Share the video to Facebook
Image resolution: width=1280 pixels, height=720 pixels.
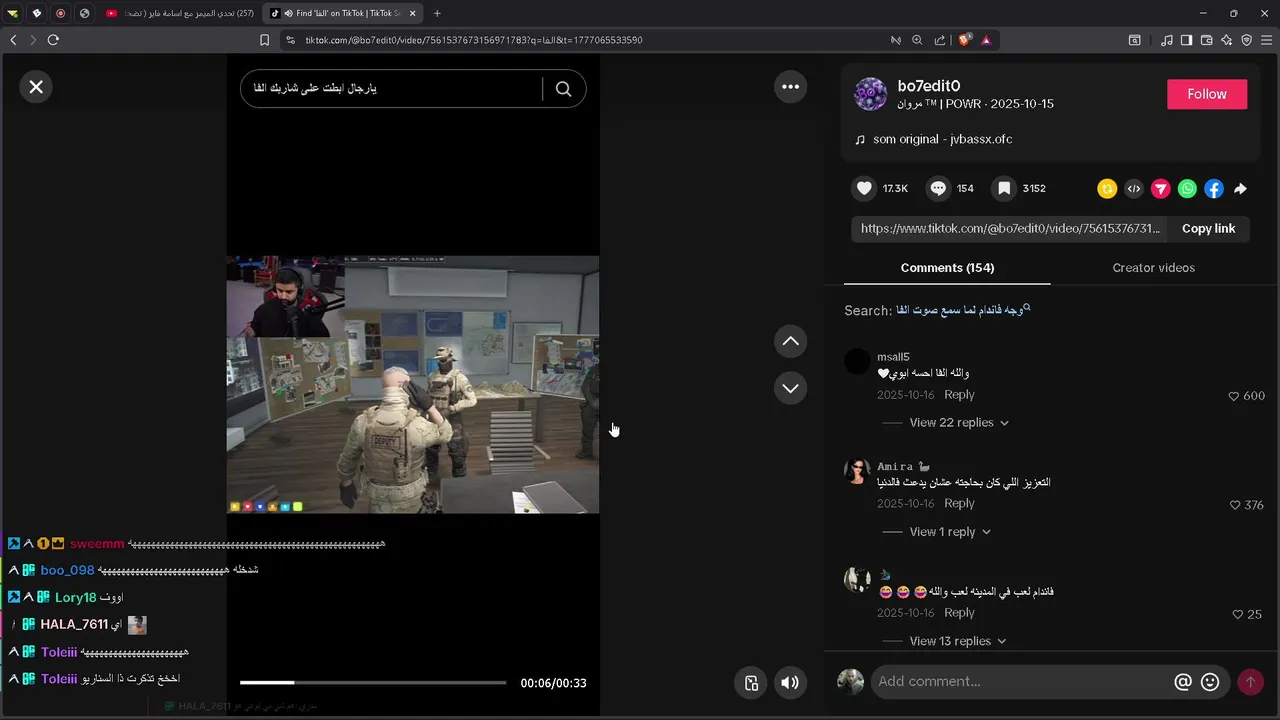(1213, 188)
